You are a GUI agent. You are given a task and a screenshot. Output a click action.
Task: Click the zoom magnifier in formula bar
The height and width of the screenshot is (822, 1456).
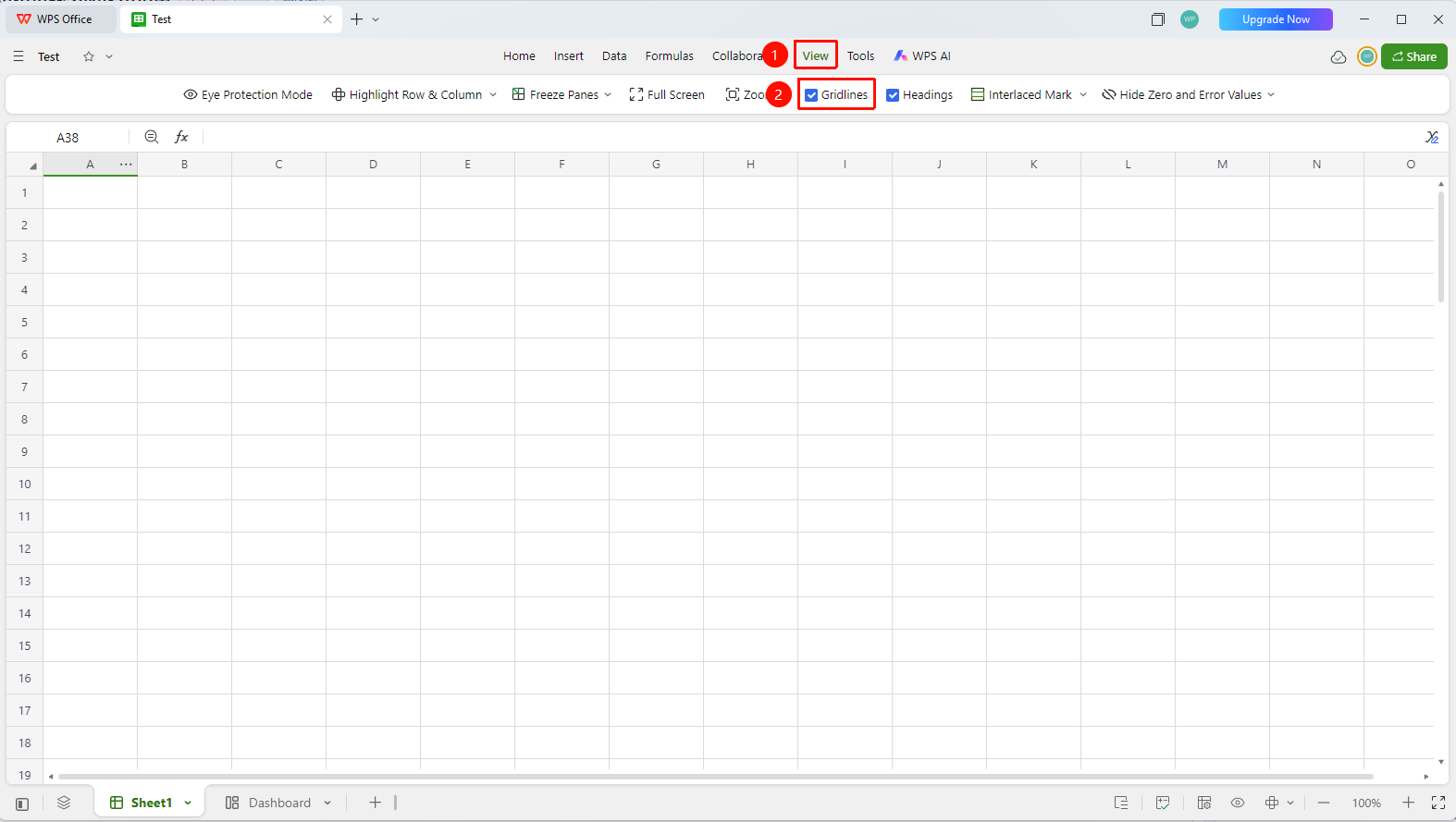coord(152,137)
